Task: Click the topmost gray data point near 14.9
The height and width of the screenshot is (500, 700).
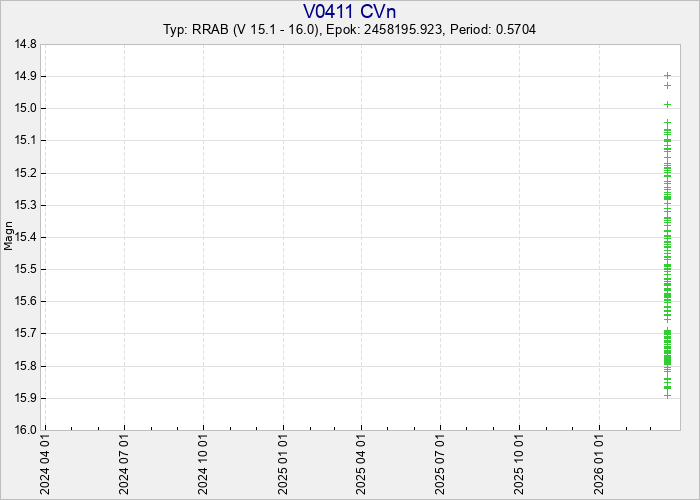Action: [x=667, y=75]
